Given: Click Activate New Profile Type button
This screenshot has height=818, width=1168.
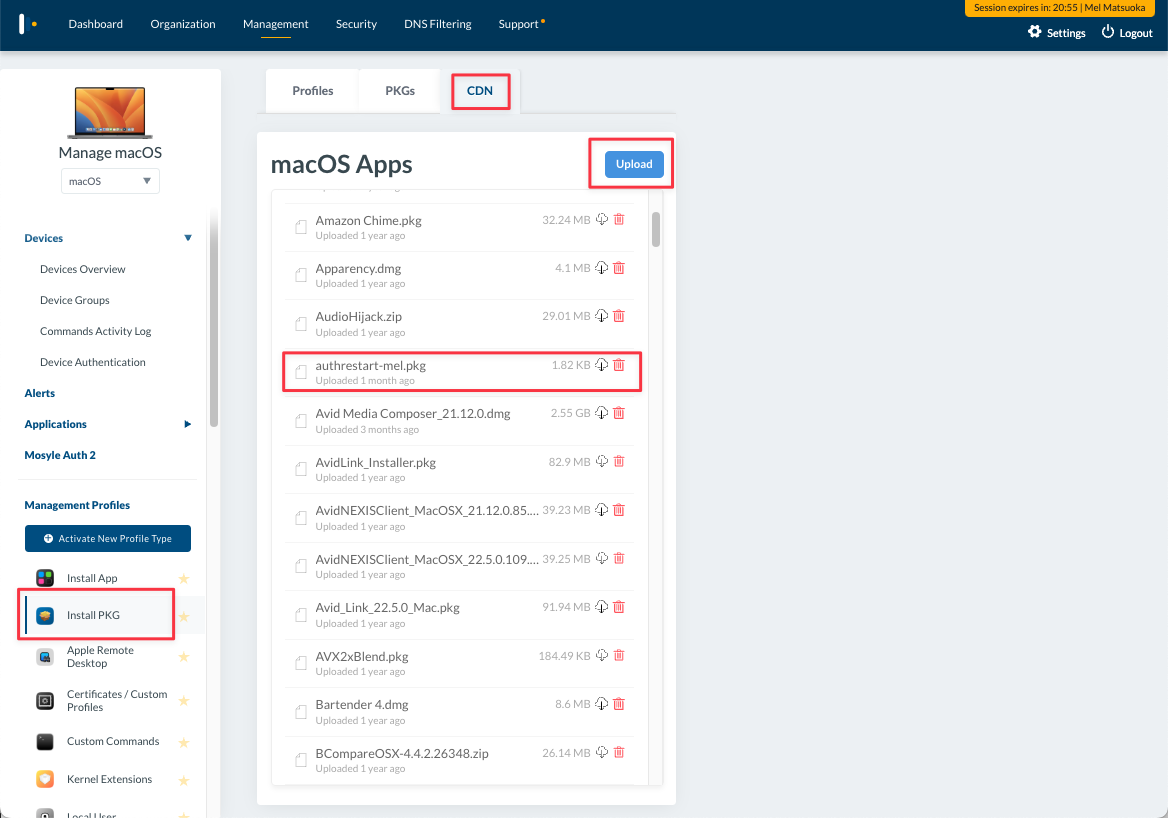Looking at the screenshot, I should coord(108,539).
